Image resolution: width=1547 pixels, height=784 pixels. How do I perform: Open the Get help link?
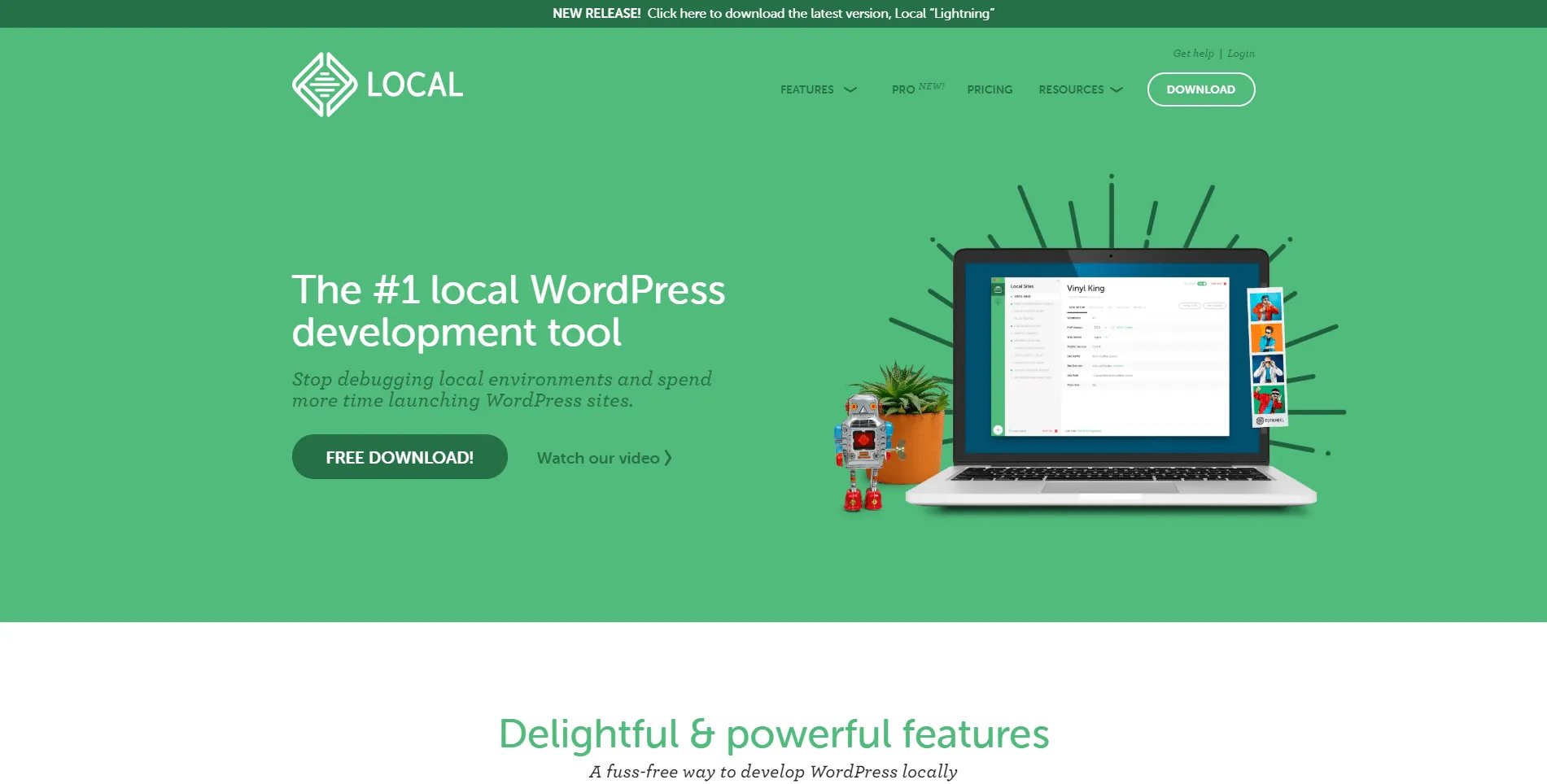[1193, 54]
